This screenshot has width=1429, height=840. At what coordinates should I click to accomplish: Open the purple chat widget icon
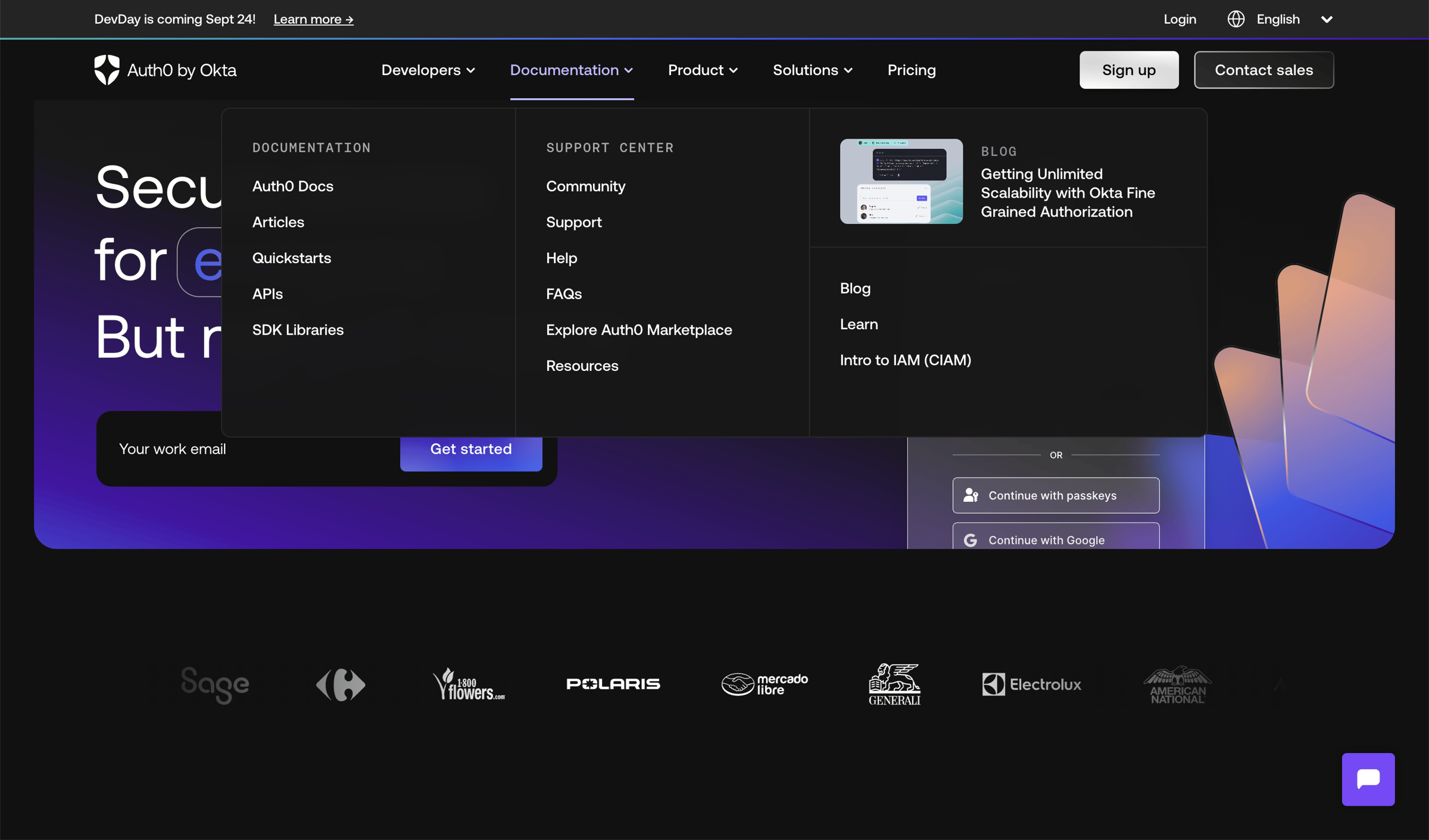(1368, 779)
